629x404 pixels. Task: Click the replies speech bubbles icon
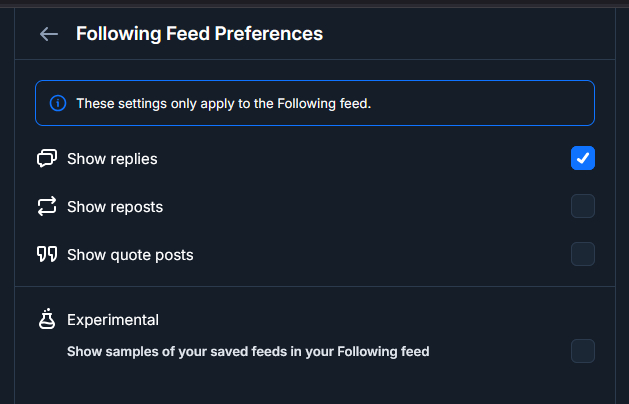pos(47,158)
